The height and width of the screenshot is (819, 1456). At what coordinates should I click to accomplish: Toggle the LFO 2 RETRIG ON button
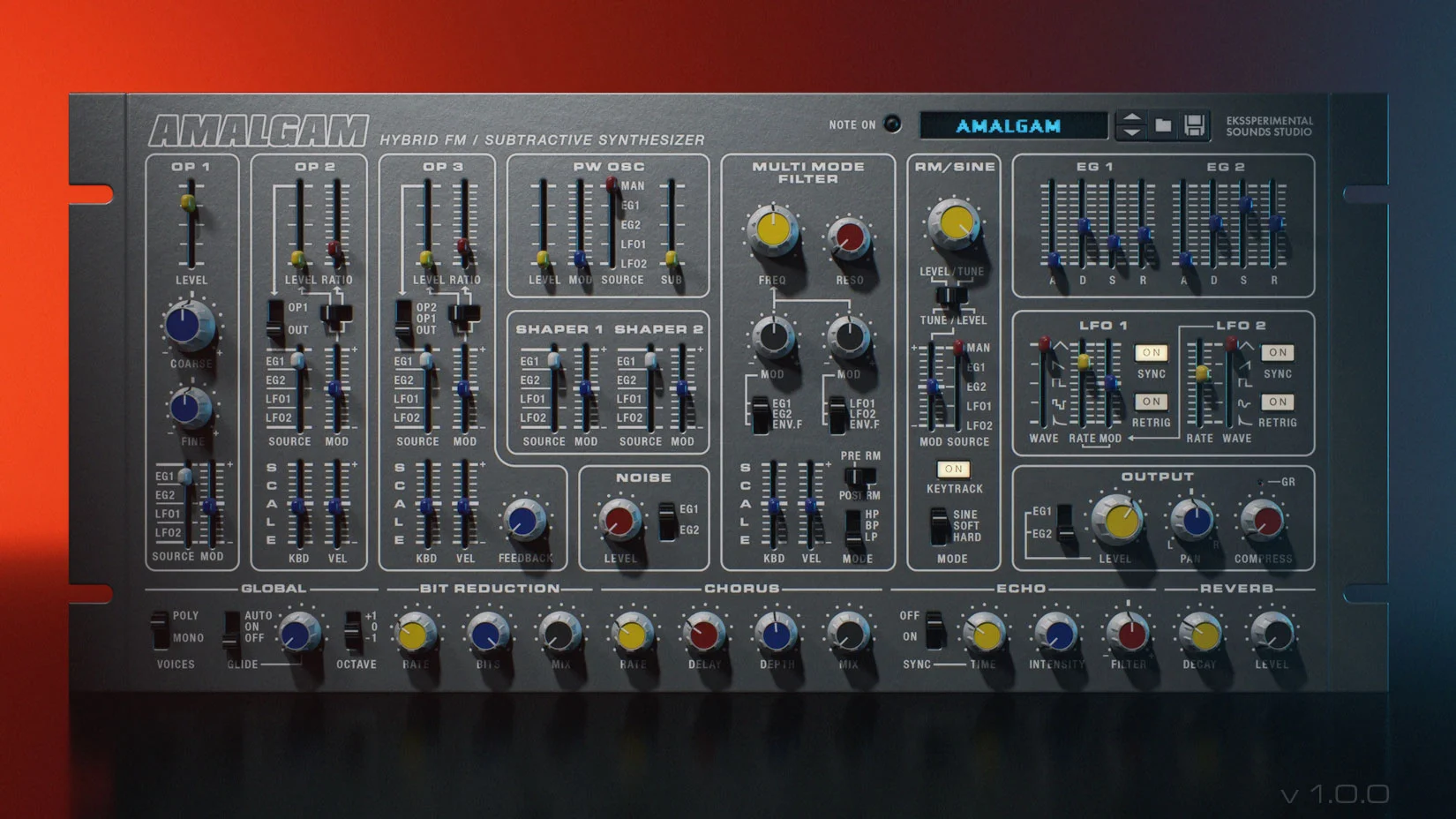1278,402
